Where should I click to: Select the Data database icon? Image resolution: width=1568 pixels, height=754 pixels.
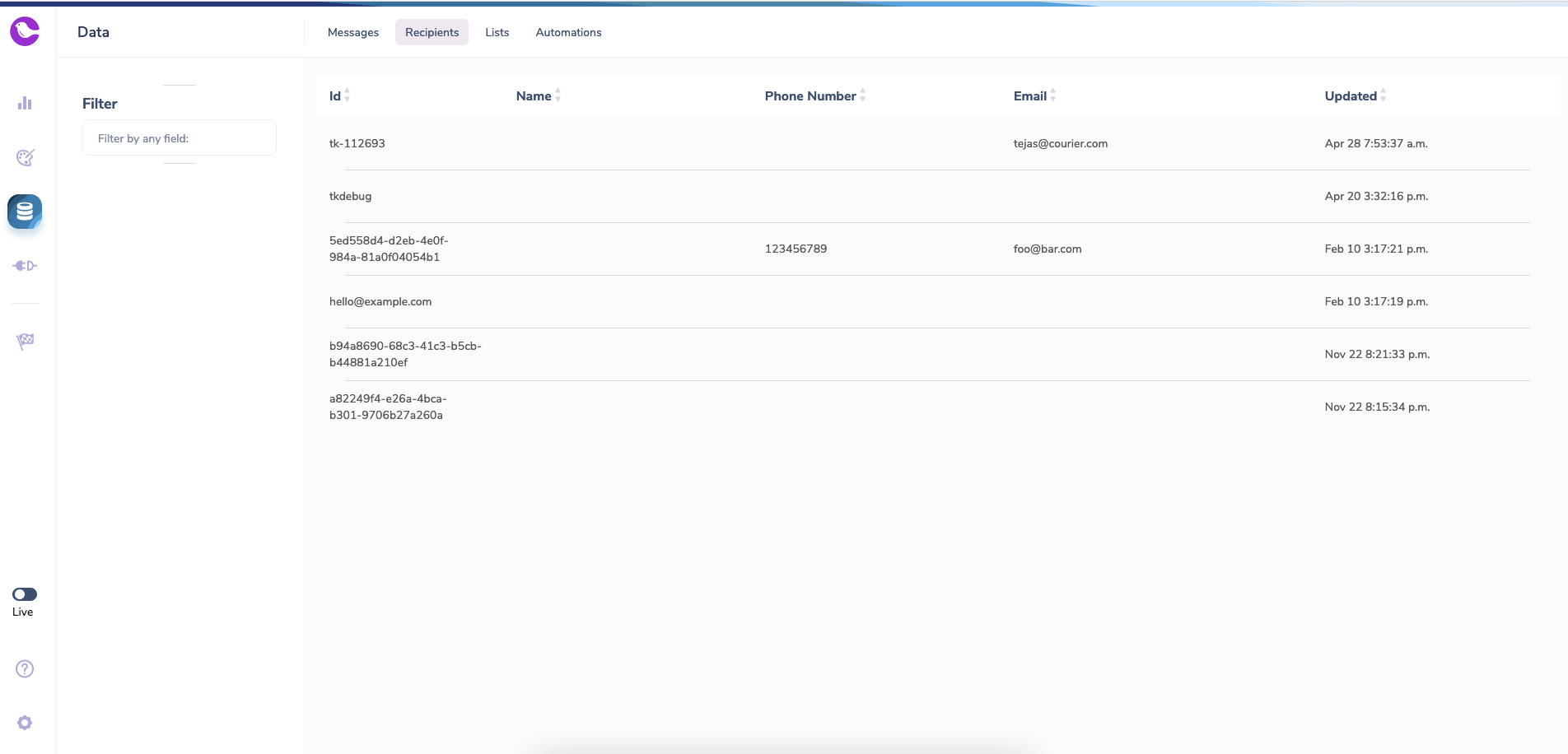(25, 212)
